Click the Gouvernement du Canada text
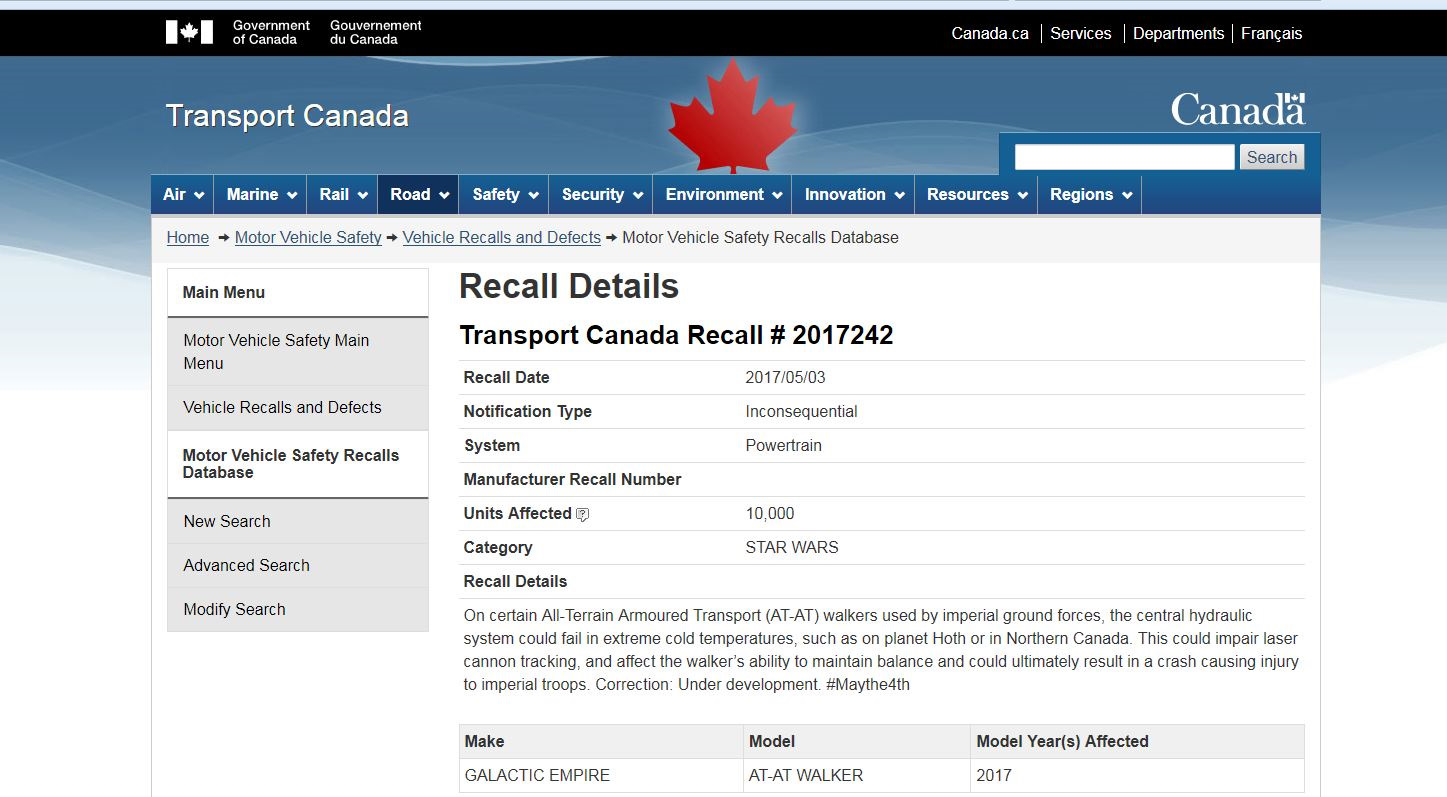The height and width of the screenshot is (797, 1447). 376,32
